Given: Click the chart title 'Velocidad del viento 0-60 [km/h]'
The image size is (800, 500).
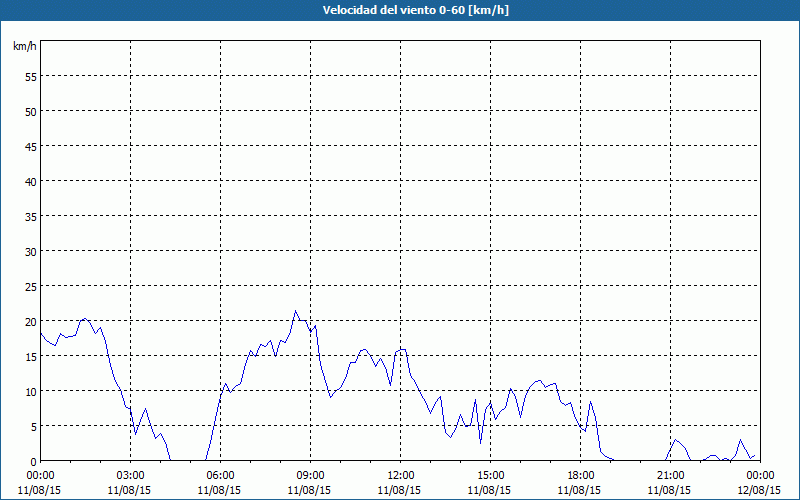Looking at the screenshot, I should (x=415, y=10).
